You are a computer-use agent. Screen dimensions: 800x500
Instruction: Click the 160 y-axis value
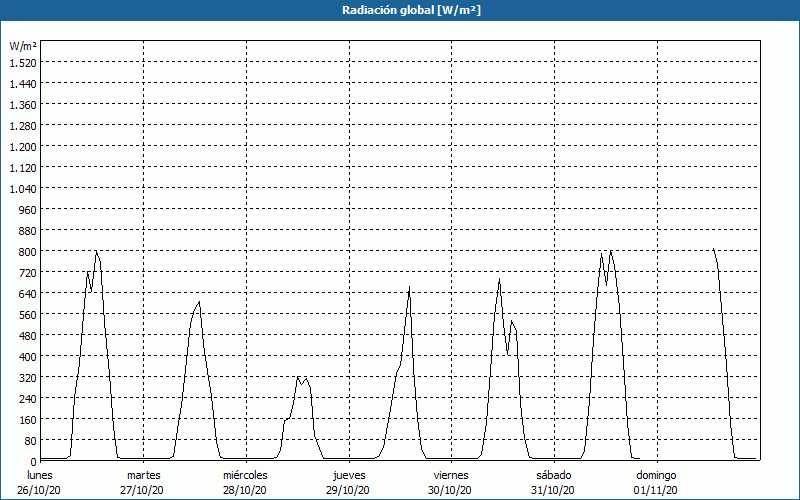coord(28,420)
